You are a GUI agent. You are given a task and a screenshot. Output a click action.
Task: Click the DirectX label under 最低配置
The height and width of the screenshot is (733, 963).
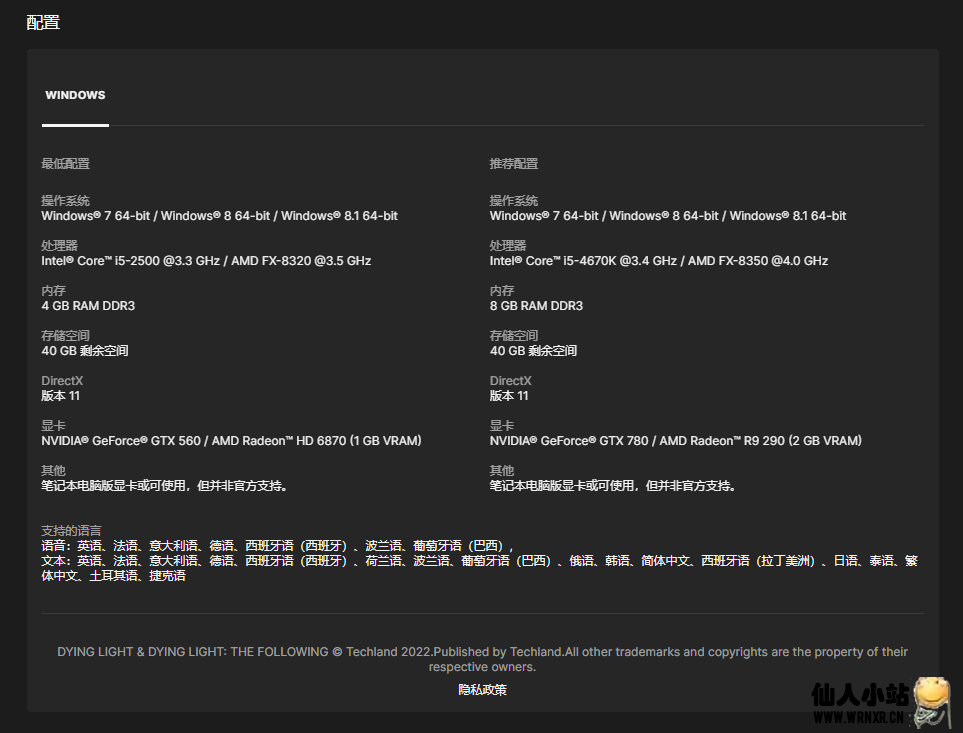(x=63, y=381)
